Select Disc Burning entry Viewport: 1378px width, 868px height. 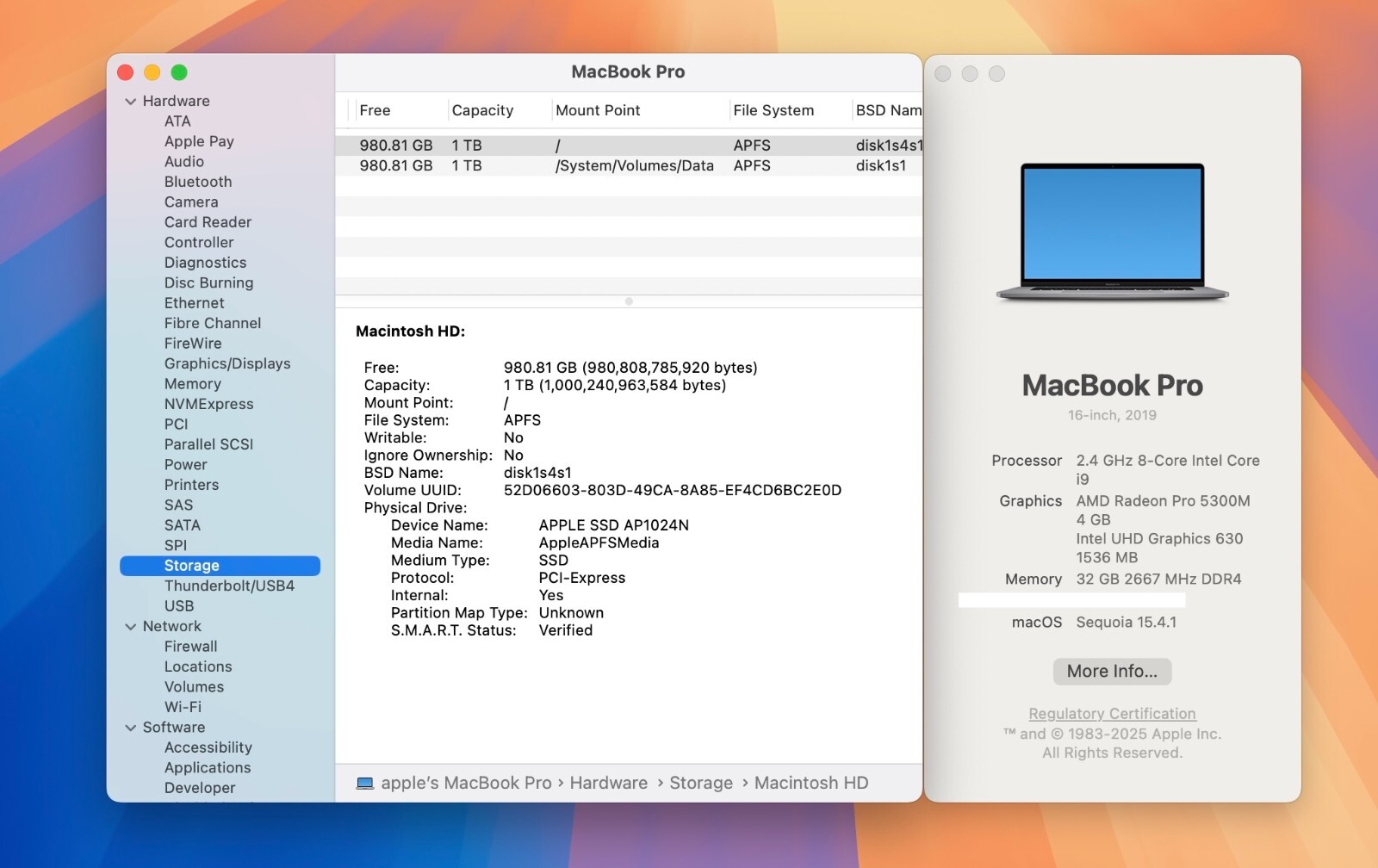click(208, 283)
